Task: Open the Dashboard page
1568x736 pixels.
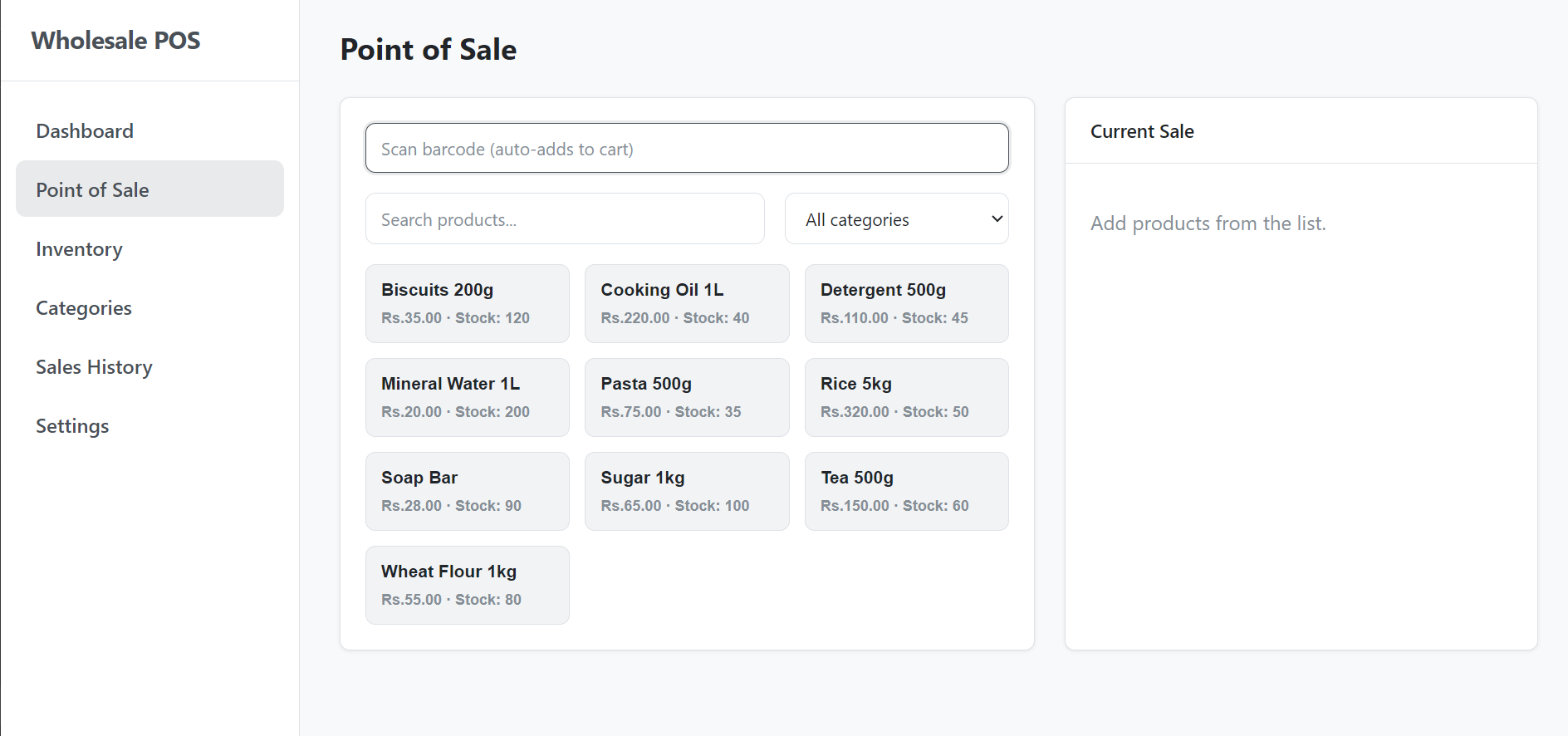Action: tap(149, 131)
